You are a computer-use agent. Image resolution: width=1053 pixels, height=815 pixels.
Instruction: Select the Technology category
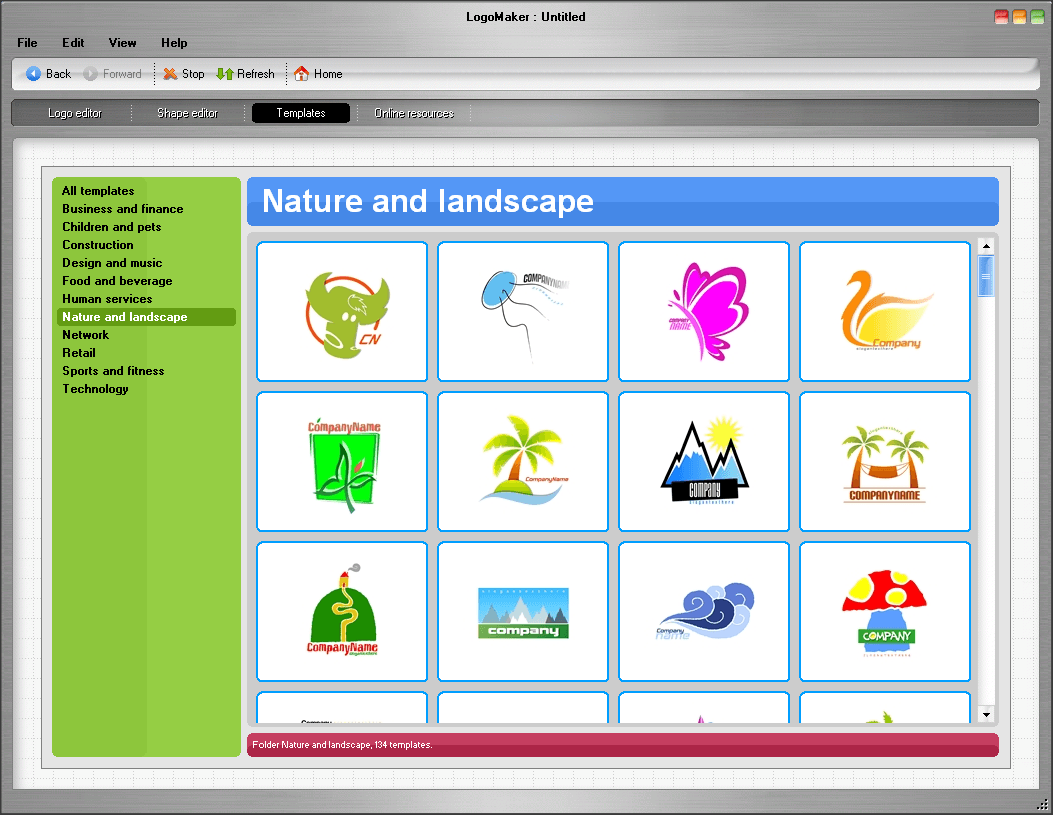tap(95, 388)
